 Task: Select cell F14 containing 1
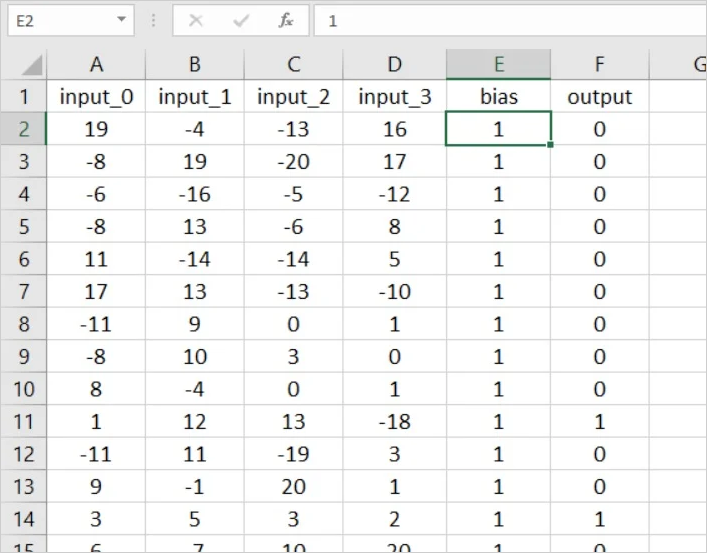point(600,519)
